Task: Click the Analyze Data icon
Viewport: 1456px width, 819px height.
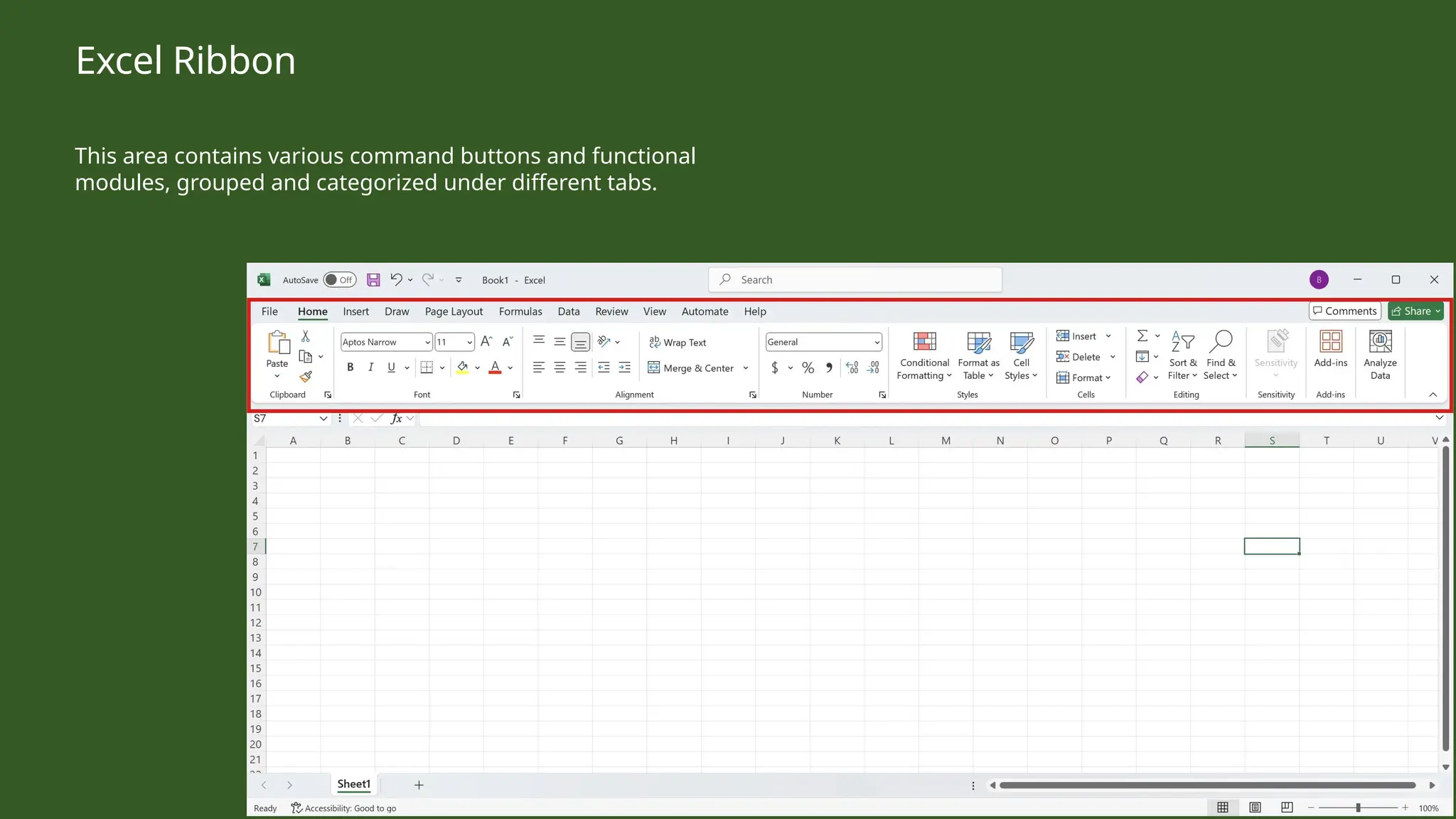Action: 1380,342
